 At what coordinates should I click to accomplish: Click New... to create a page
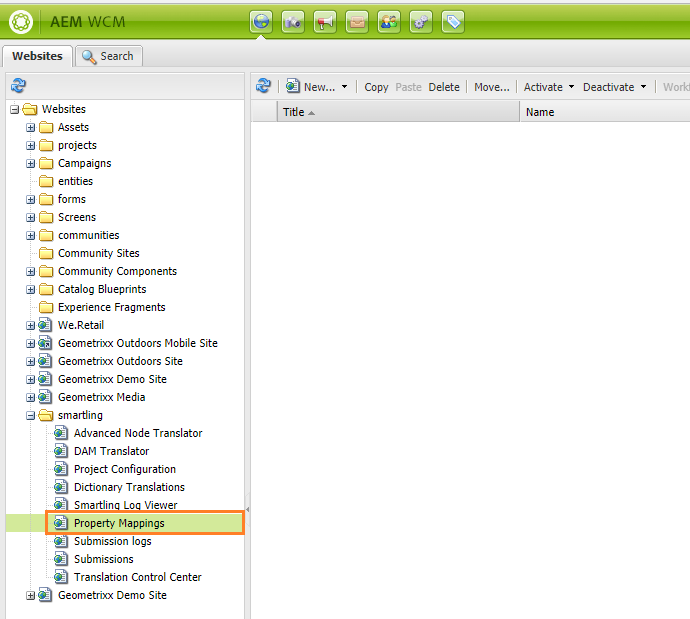pyautogui.click(x=311, y=87)
